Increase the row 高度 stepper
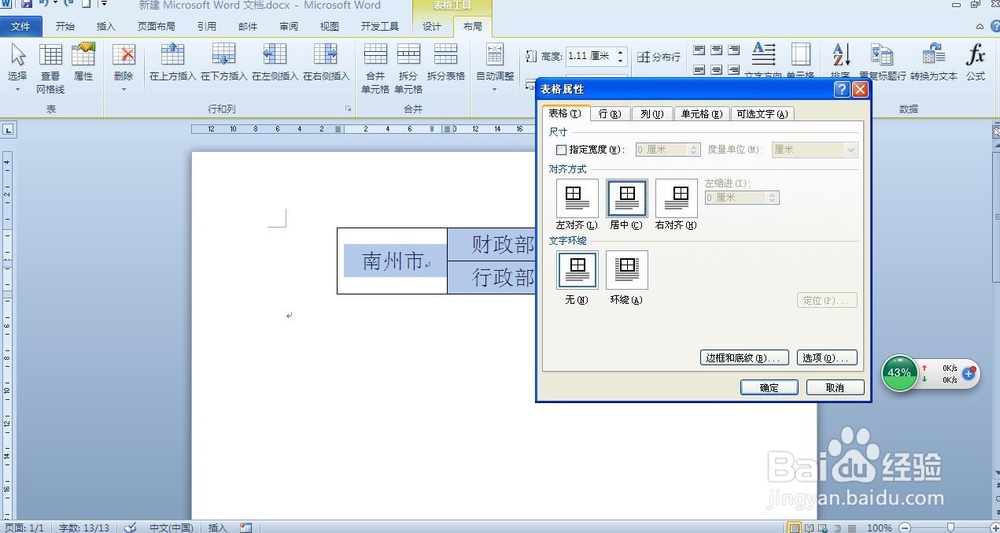 coord(621,52)
